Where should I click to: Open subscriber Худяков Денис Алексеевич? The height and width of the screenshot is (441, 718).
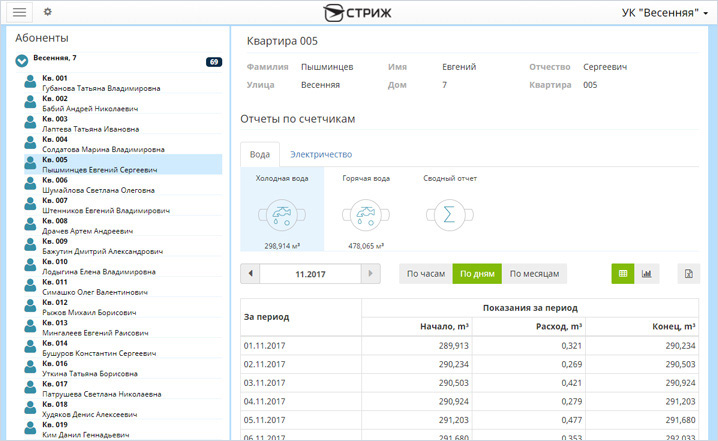point(90,414)
